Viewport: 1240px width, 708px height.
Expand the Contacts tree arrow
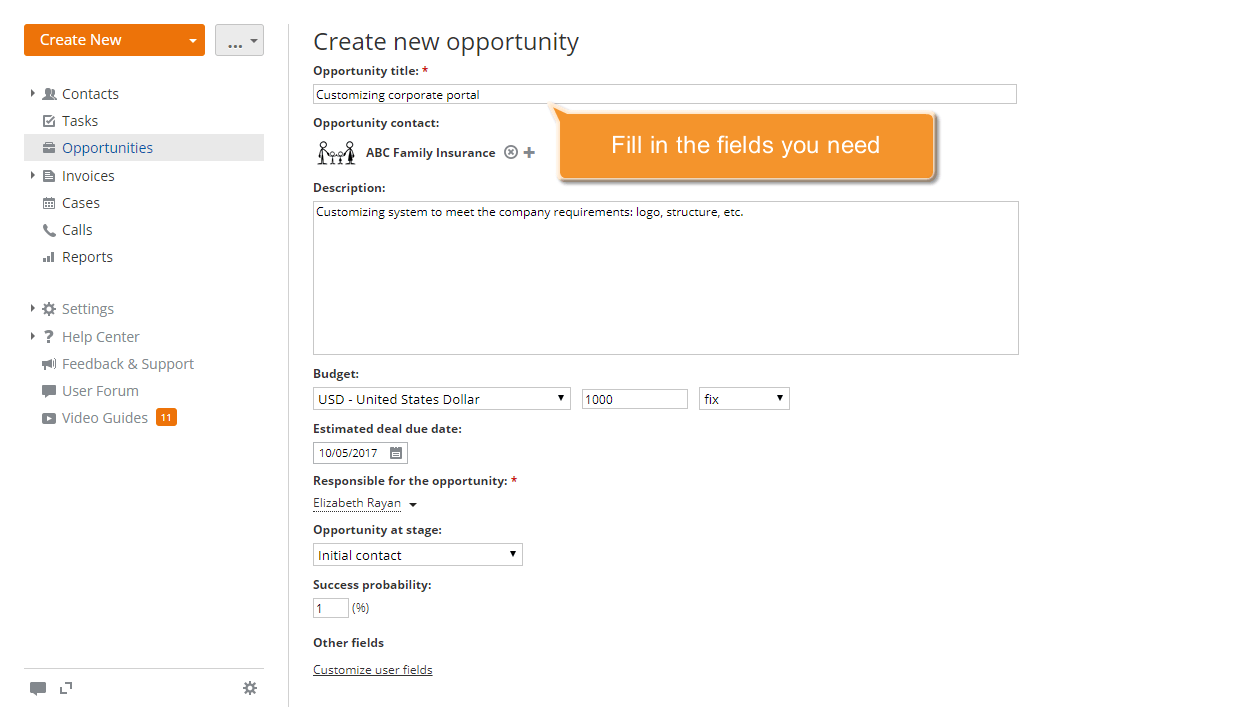click(x=33, y=94)
